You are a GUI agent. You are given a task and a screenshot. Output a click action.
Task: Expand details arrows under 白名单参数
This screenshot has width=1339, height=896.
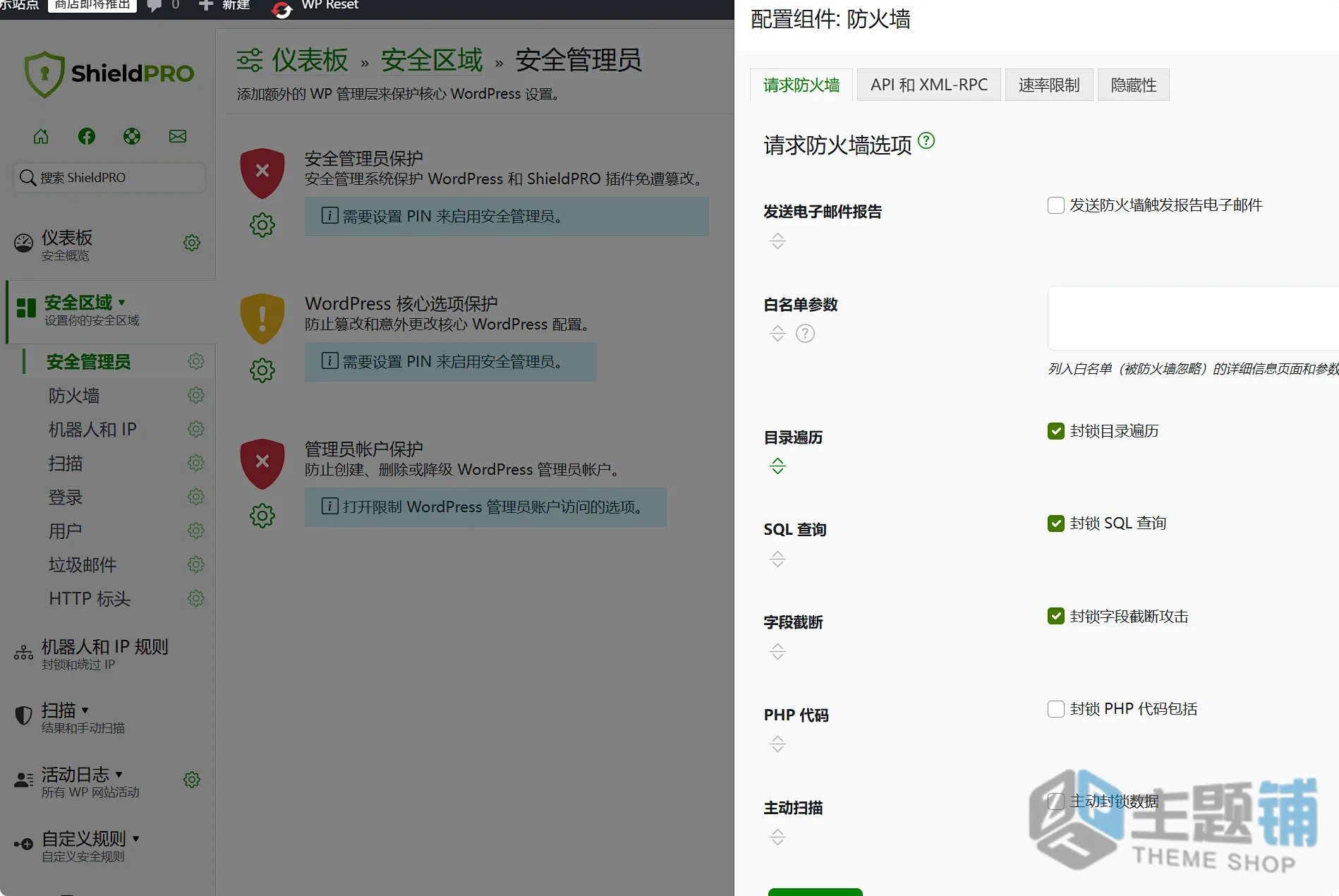(x=777, y=333)
